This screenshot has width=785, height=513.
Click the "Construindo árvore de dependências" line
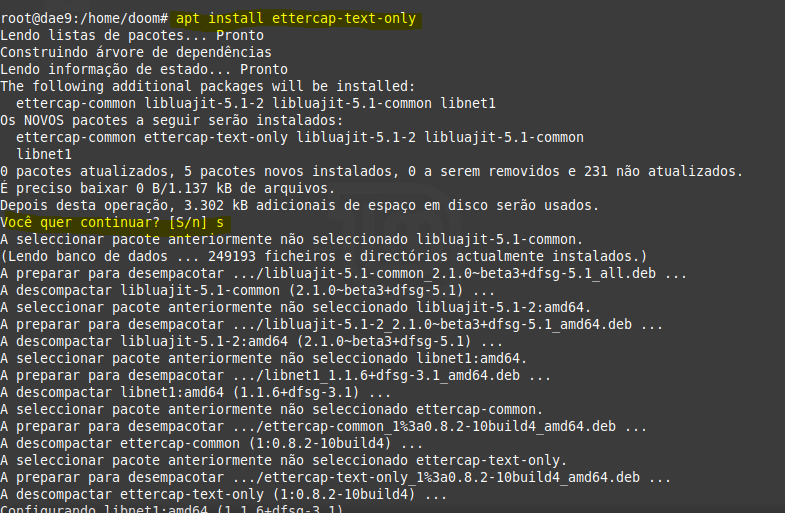coord(135,52)
